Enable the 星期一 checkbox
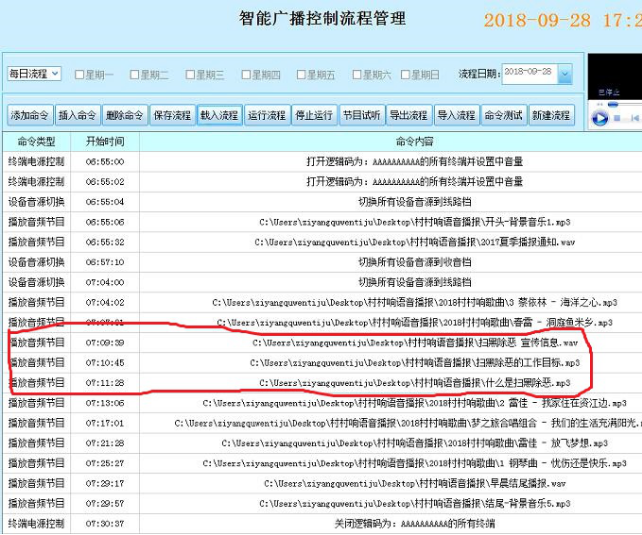 [78, 75]
